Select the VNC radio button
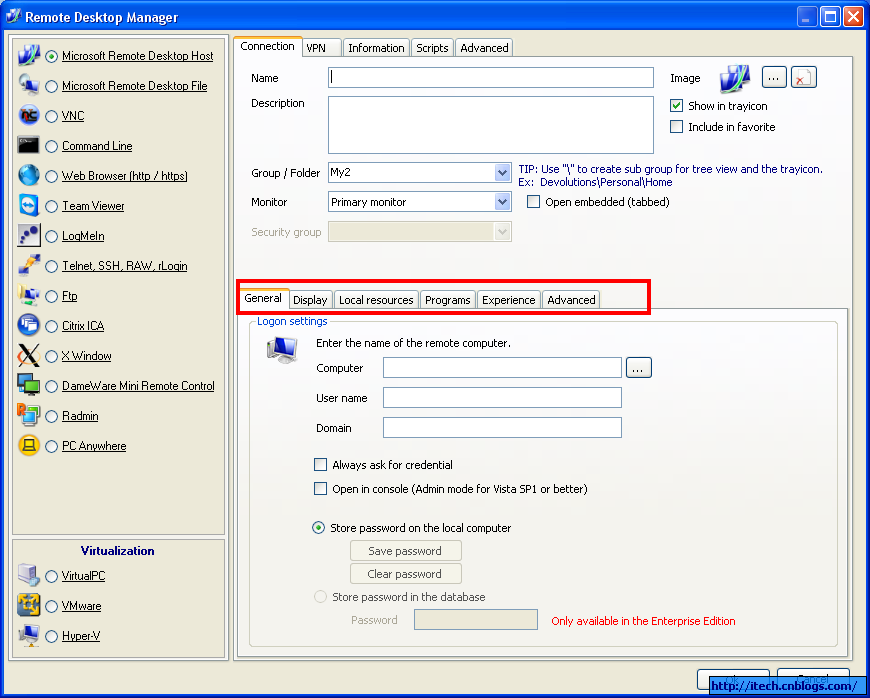870x698 pixels. 52,116
